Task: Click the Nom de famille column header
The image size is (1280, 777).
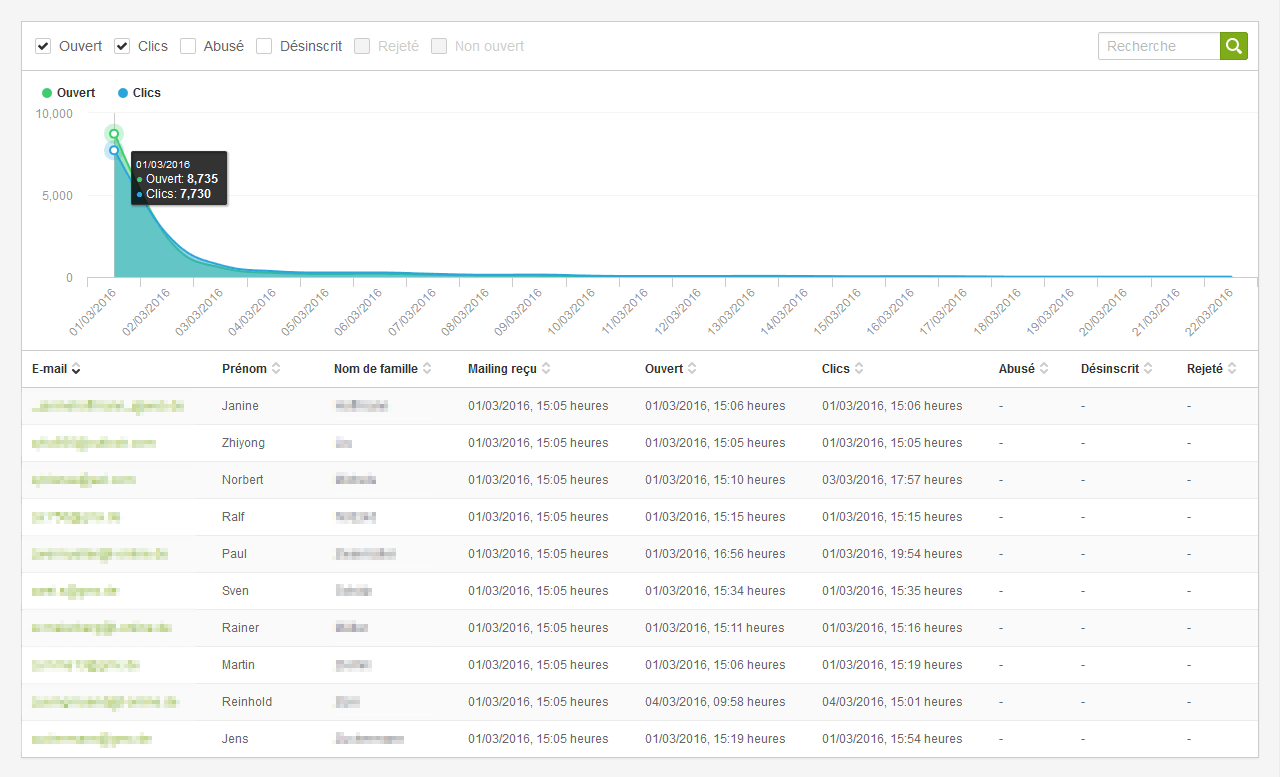Action: coord(376,369)
